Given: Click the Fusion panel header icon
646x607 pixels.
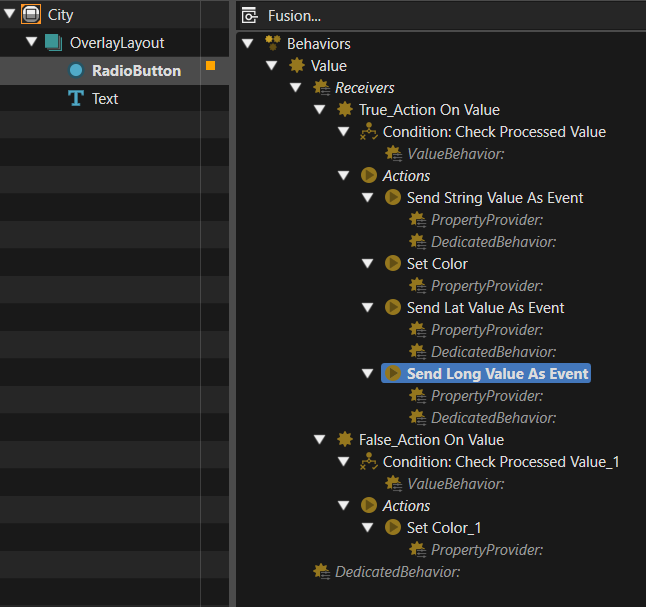Looking at the screenshot, I should (249, 16).
